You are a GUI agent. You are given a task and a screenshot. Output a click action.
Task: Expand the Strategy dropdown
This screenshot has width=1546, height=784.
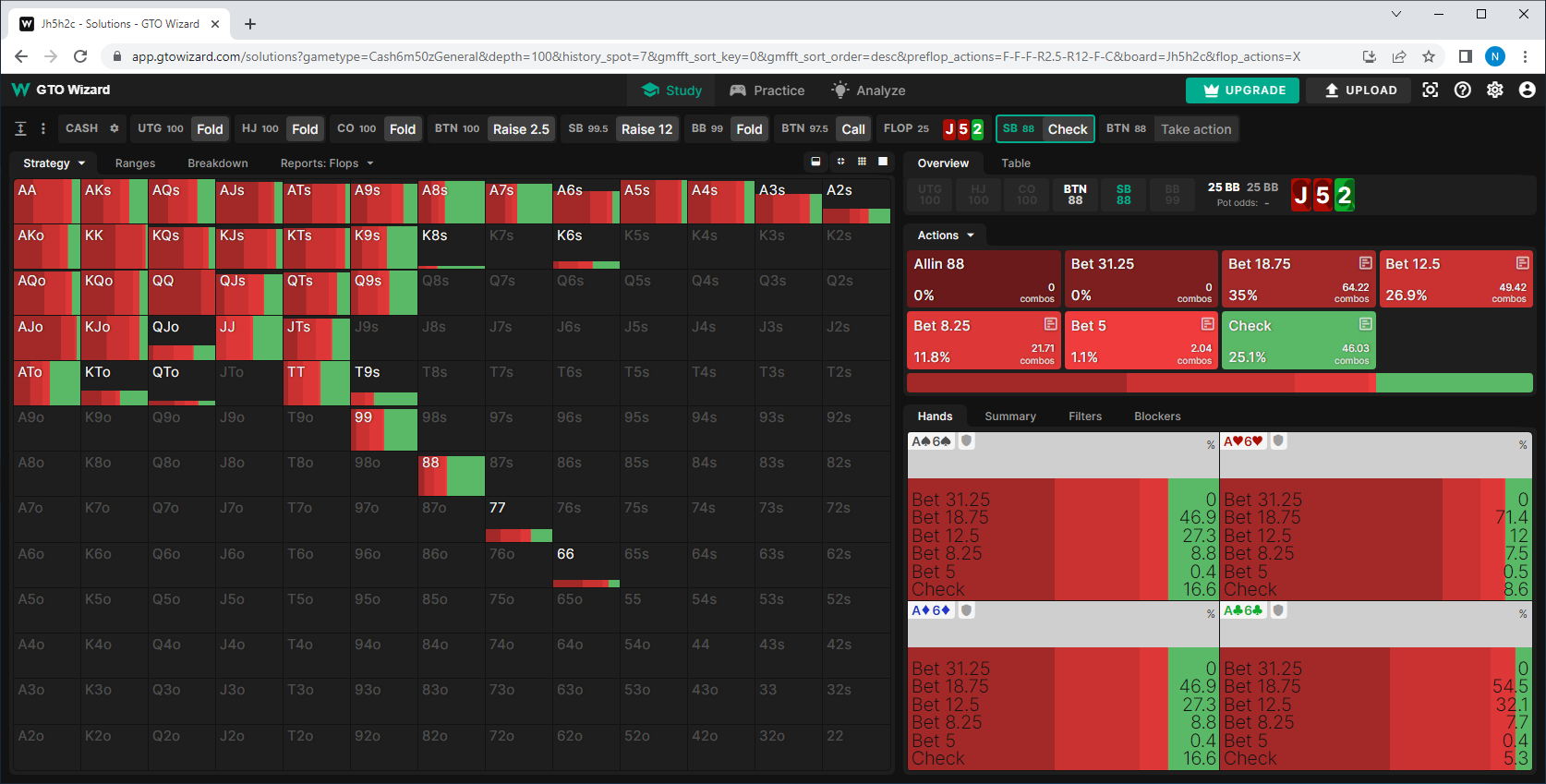tap(54, 163)
